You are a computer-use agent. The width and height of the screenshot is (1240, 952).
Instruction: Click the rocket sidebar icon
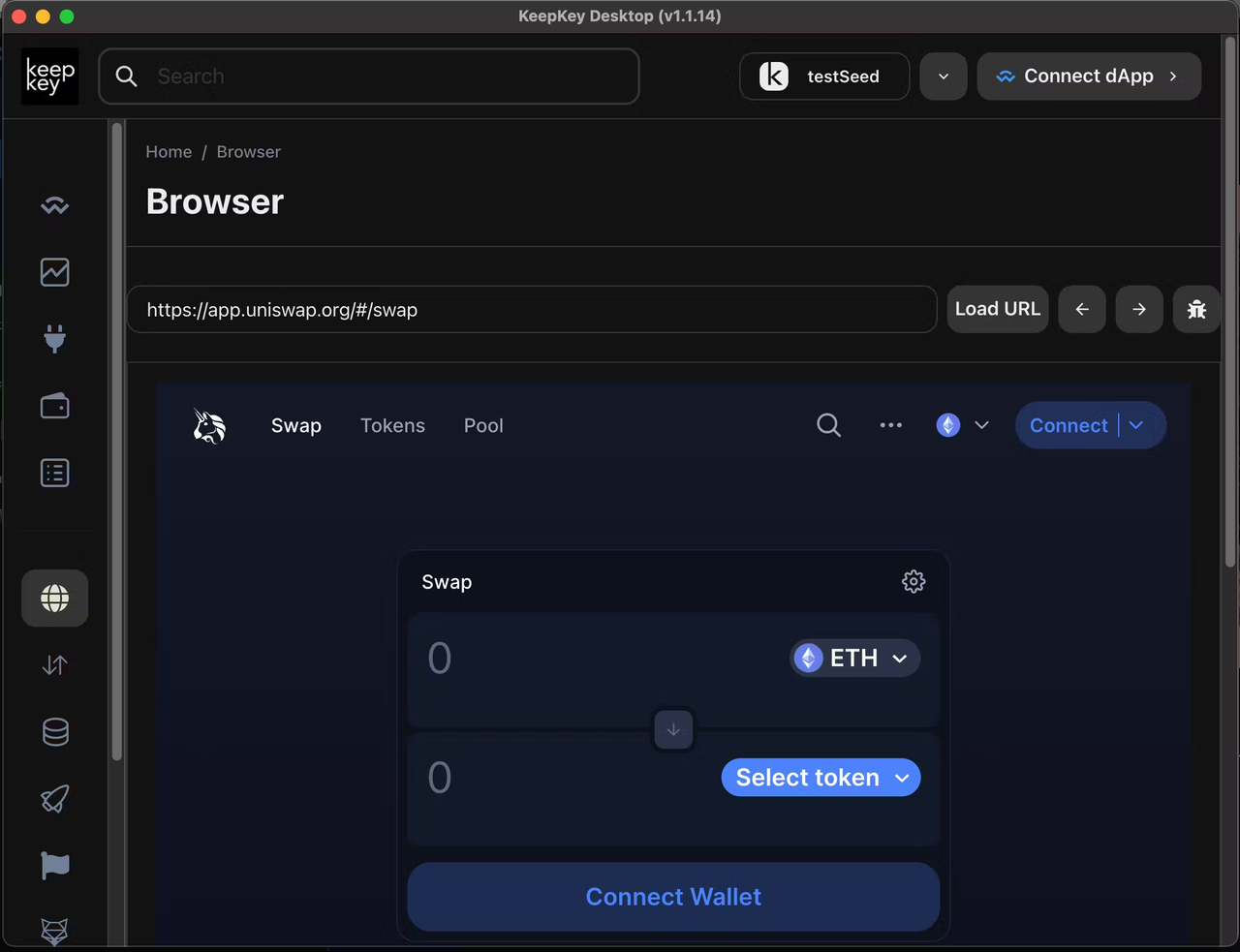click(55, 799)
